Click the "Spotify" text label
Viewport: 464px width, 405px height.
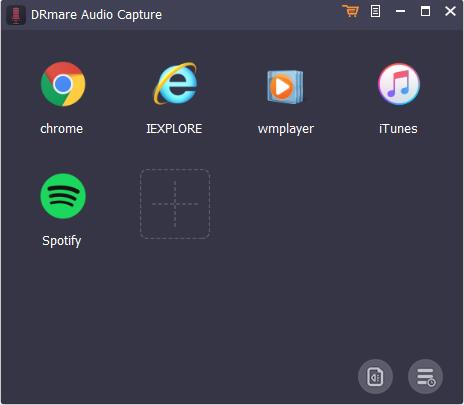pyautogui.click(x=62, y=241)
